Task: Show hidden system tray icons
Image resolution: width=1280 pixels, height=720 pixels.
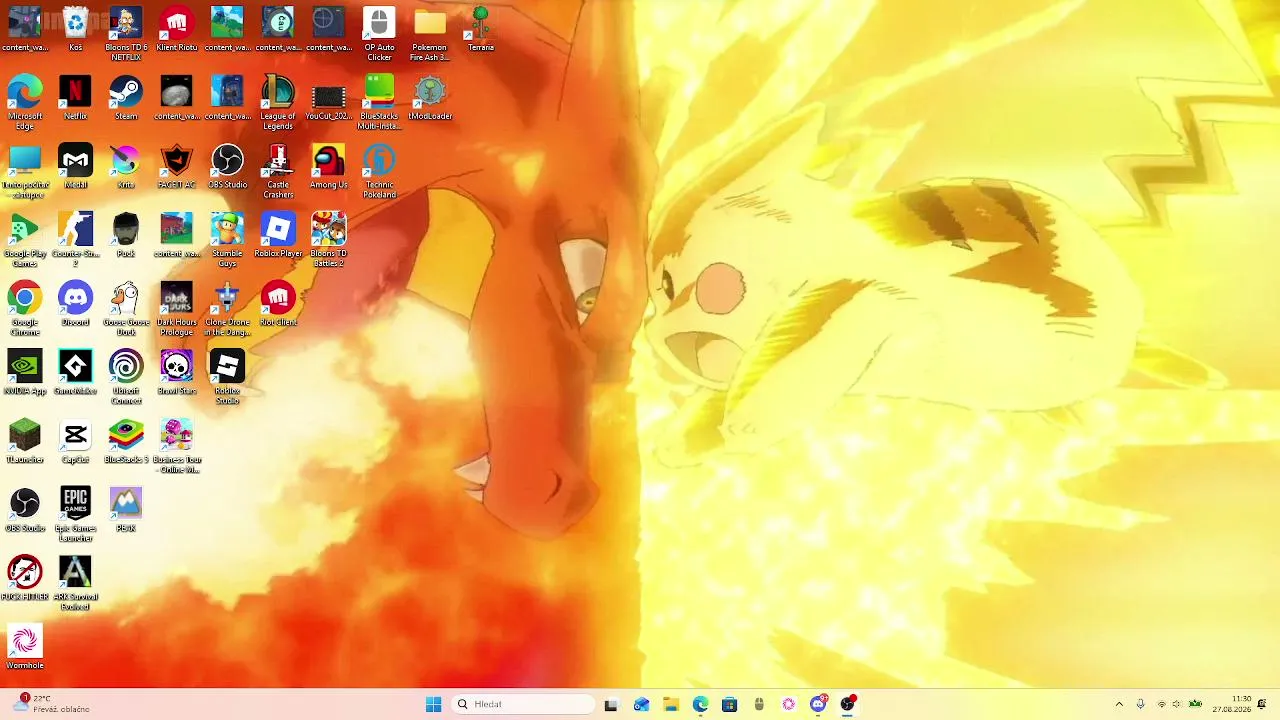Action: point(1119,705)
